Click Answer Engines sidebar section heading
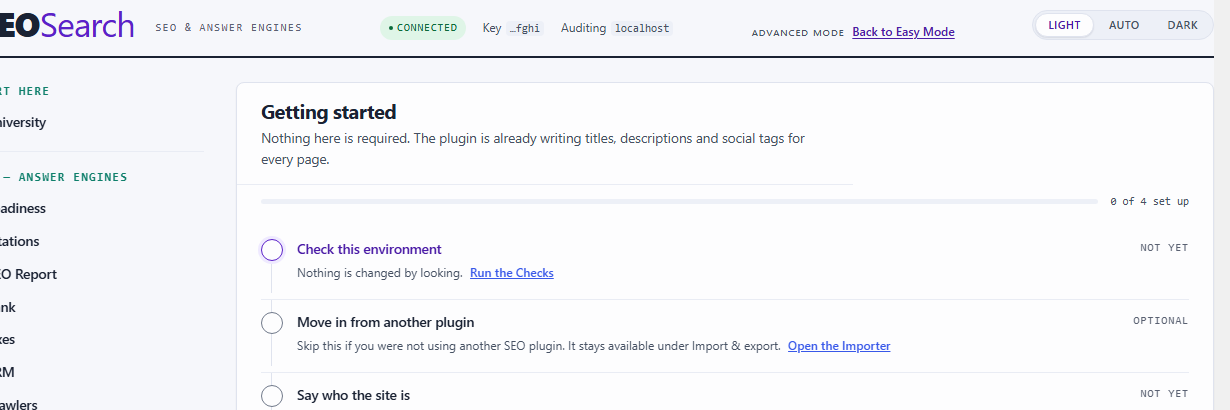 [64, 177]
